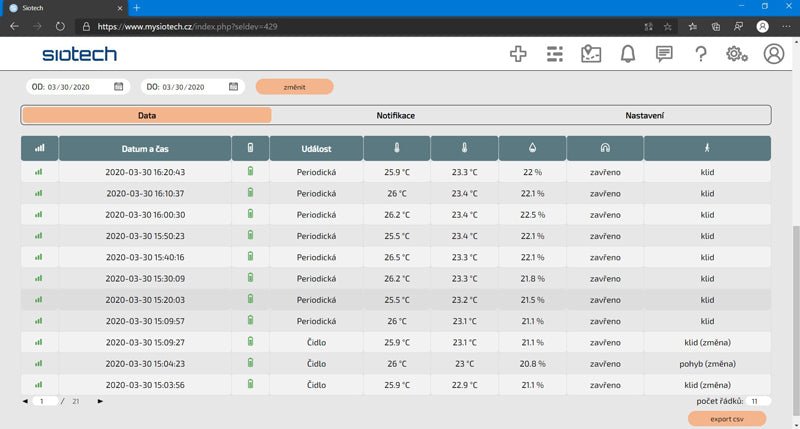Go to previous table page arrow
Screen dimensions: 800x429
[x=25, y=401]
